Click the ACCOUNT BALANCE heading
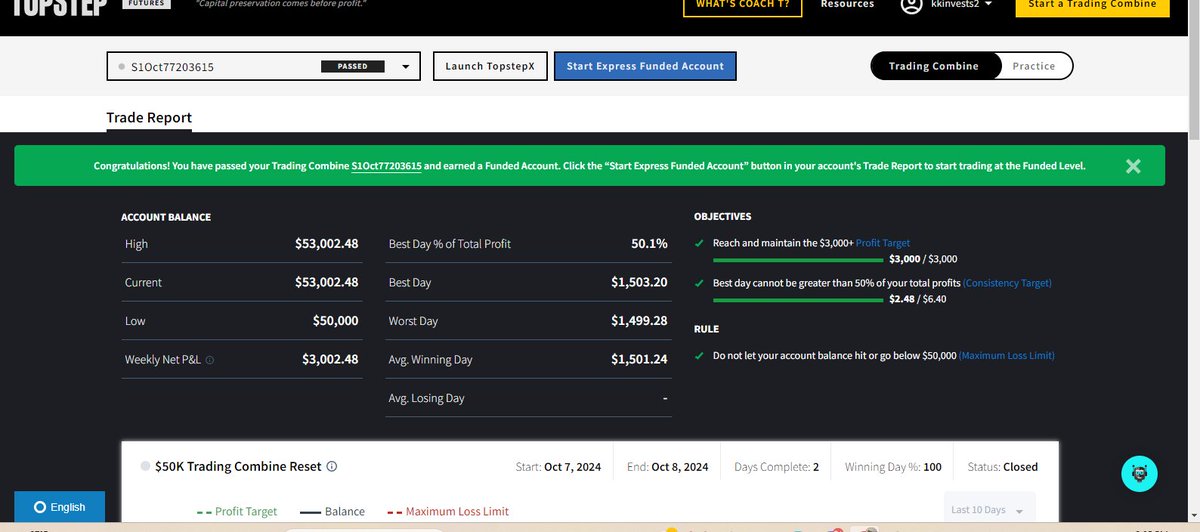 click(x=166, y=217)
